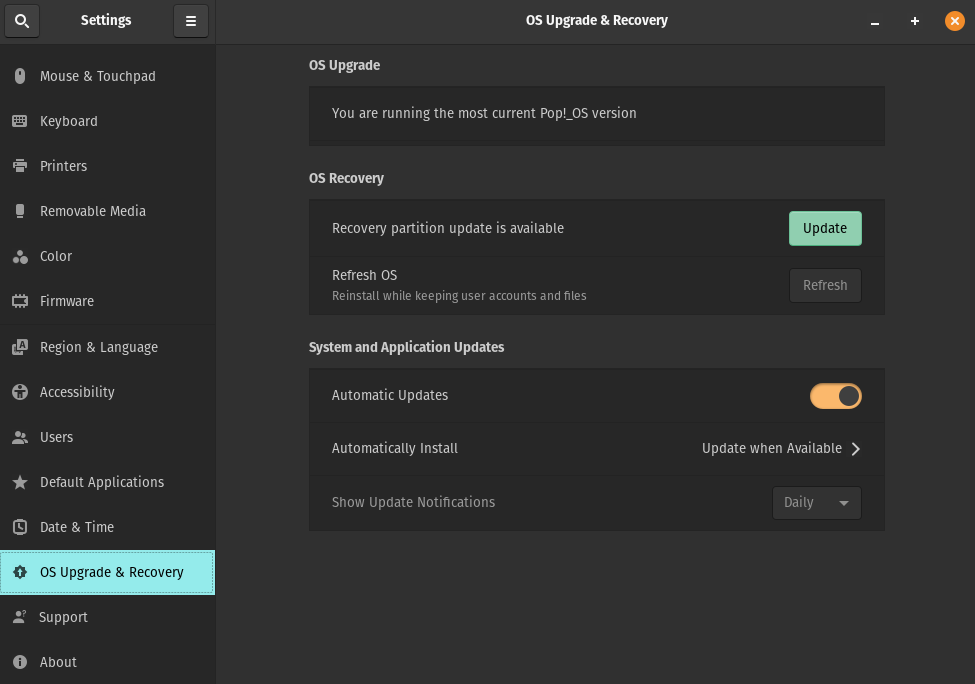Click the Mouse & Touchpad icon

(x=20, y=76)
